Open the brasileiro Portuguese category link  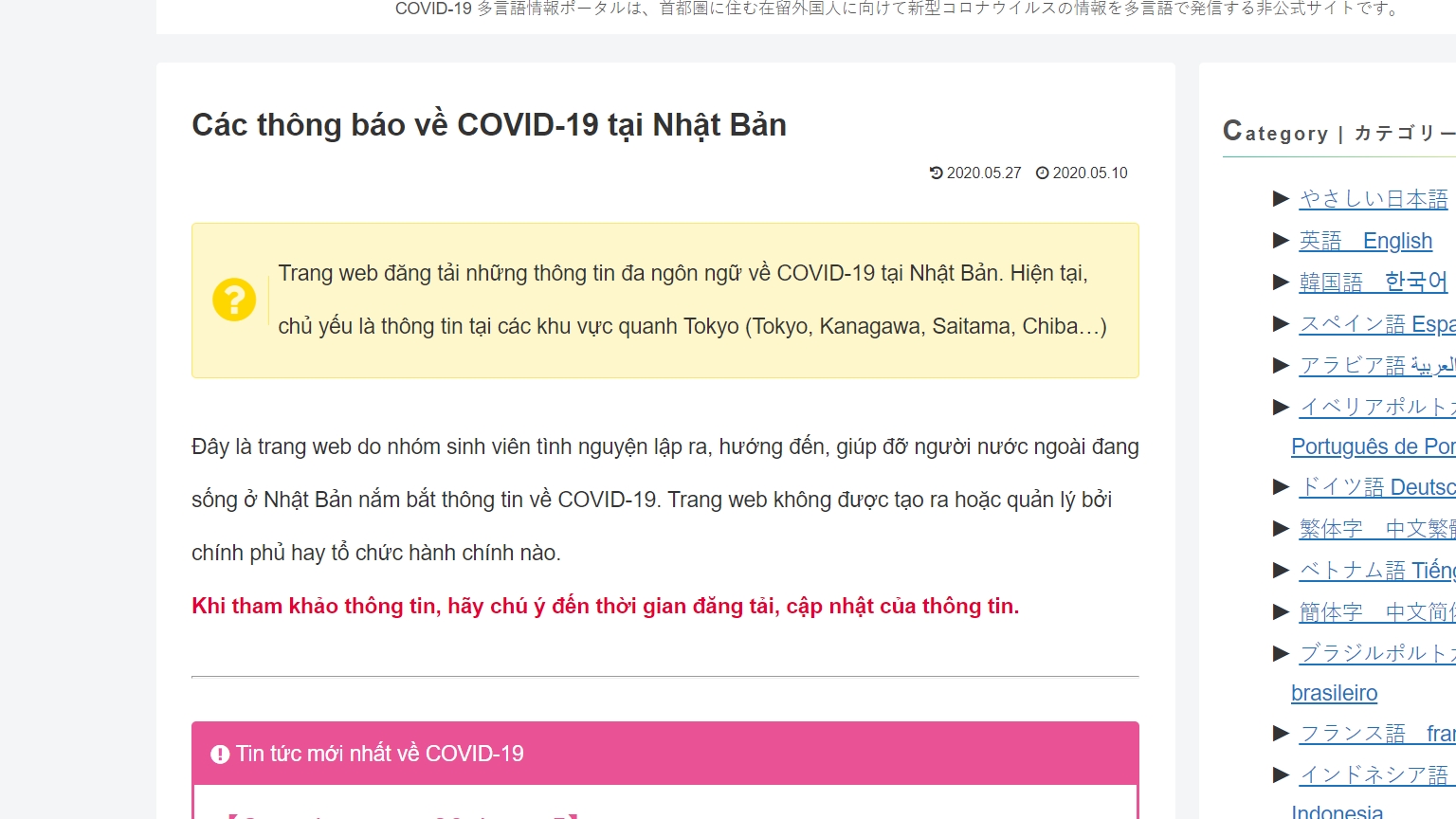[1334, 693]
